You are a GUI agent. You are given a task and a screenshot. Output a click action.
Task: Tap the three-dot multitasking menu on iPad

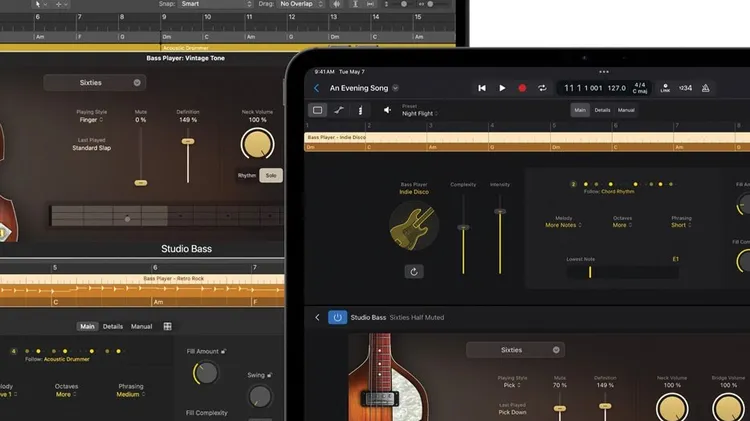pos(604,72)
